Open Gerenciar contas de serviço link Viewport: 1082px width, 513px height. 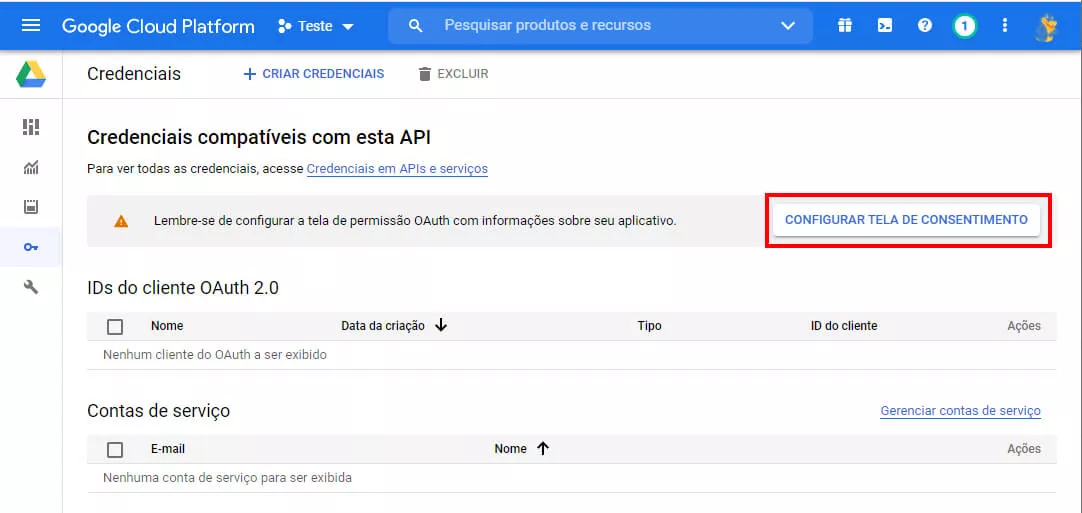click(961, 411)
